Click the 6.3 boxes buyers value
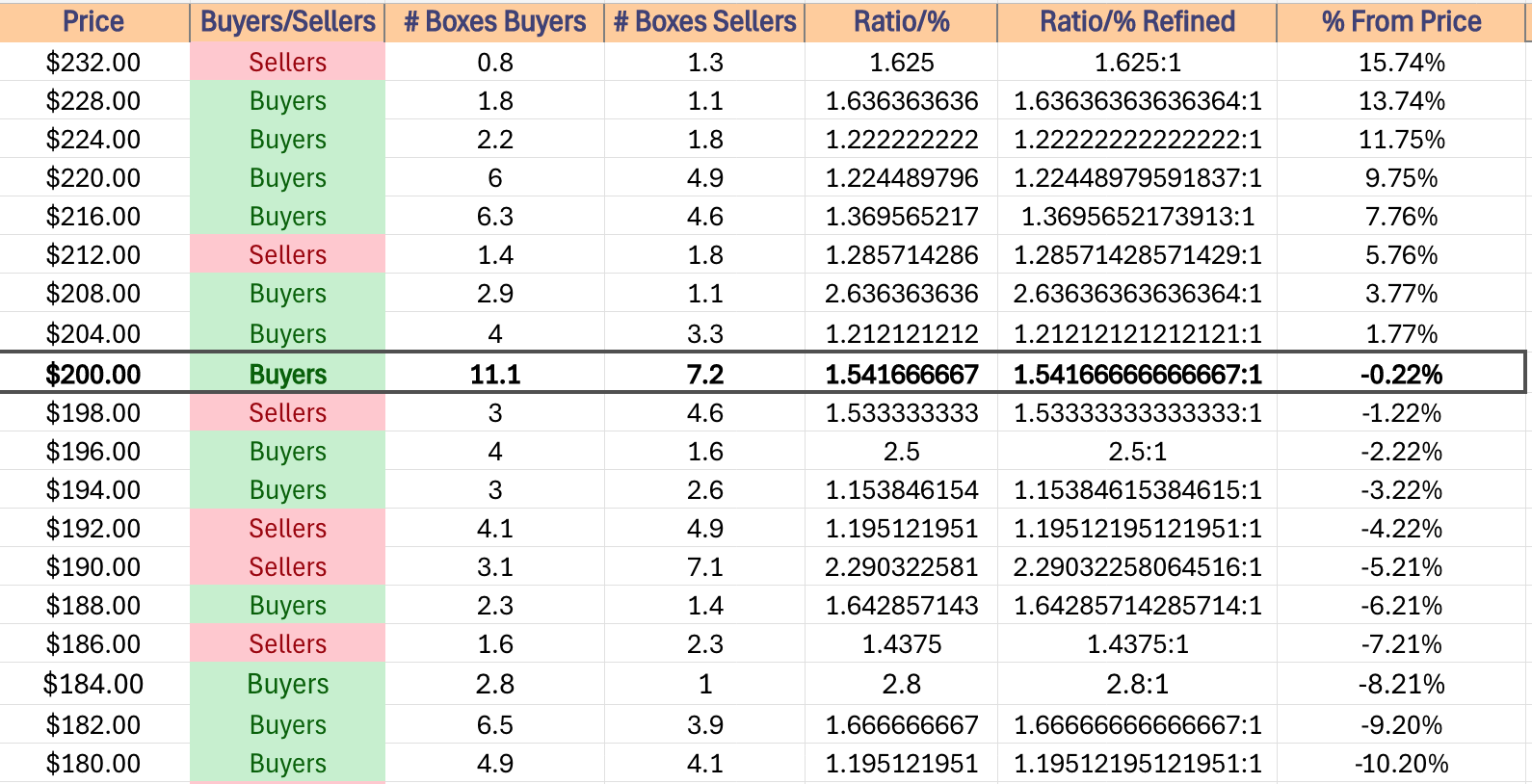Screen dimensions: 1532x784 click(x=494, y=217)
